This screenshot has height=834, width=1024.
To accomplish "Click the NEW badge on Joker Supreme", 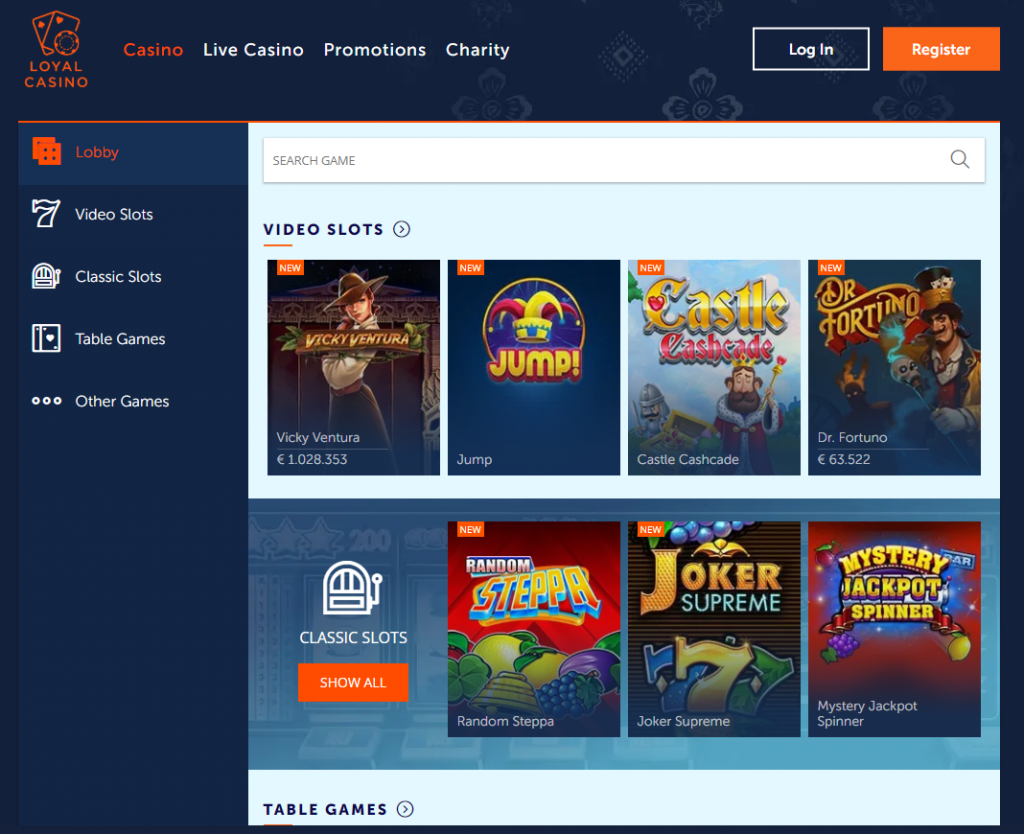I will point(650,530).
